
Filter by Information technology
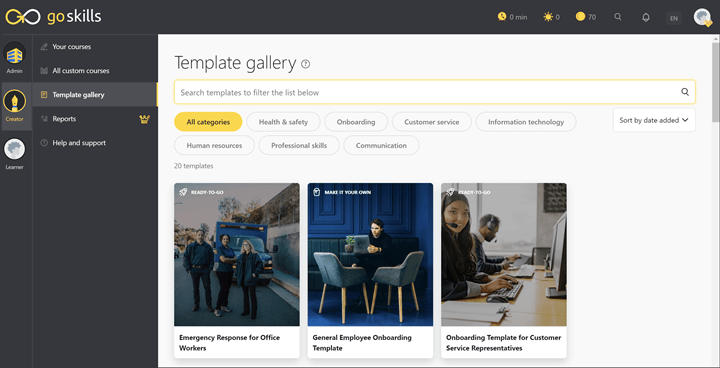click(x=526, y=122)
